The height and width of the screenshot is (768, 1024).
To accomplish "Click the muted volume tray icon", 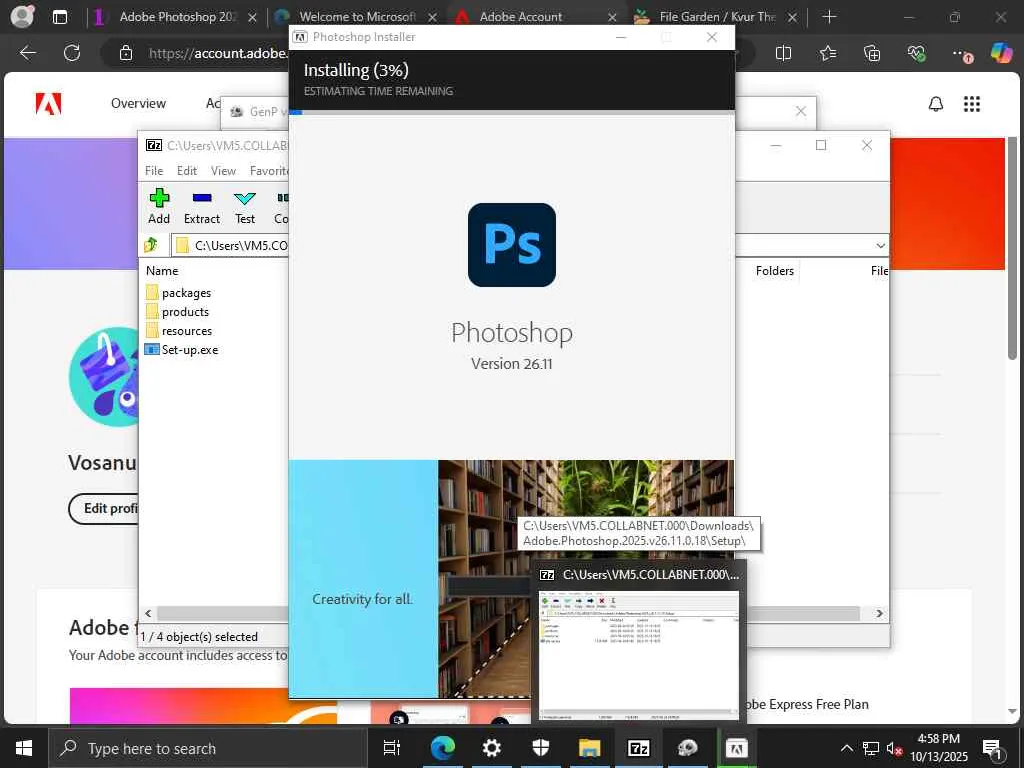I will pyautogui.click(x=894, y=748).
